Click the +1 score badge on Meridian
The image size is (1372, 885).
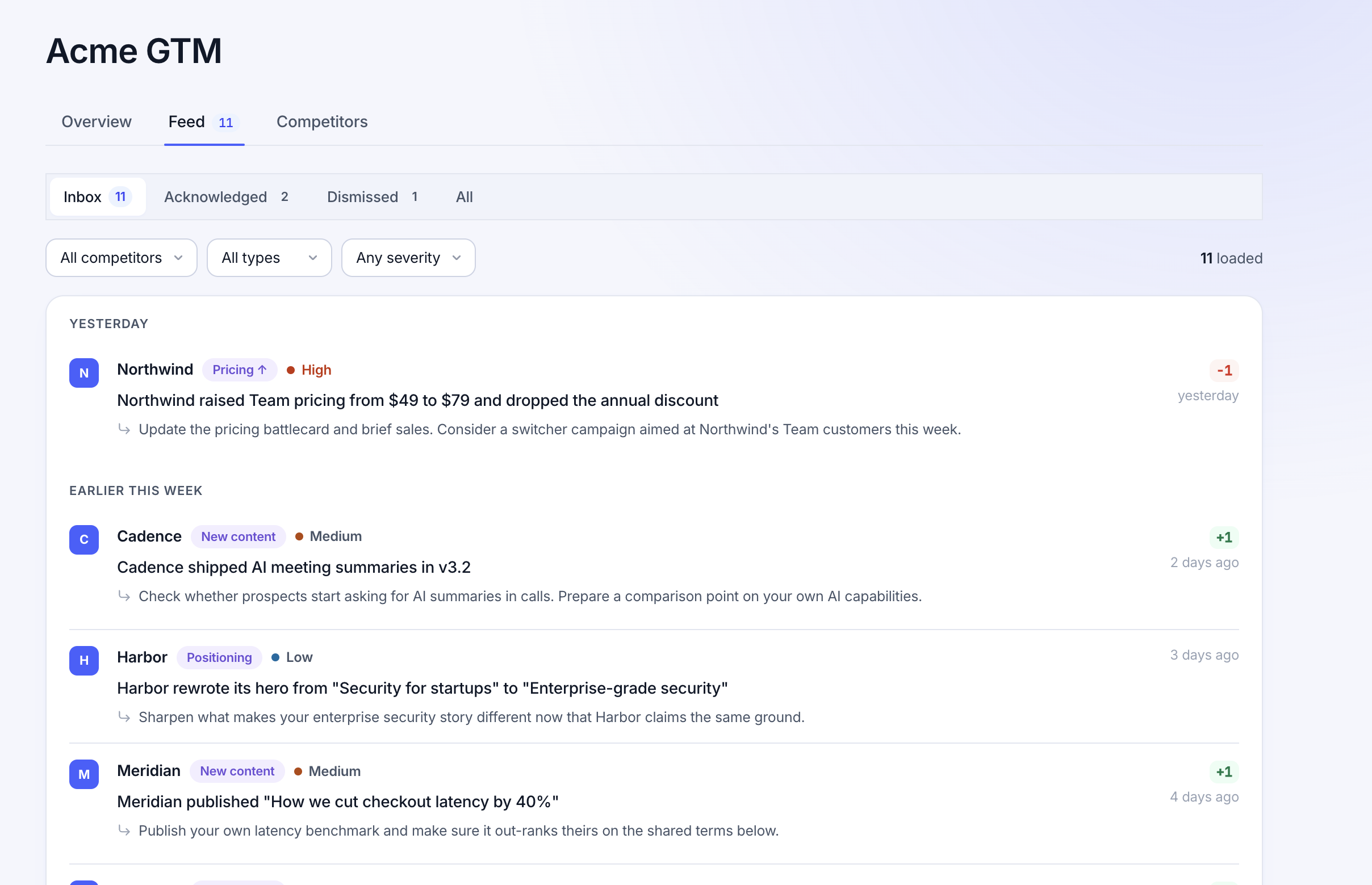[x=1224, y=772]
